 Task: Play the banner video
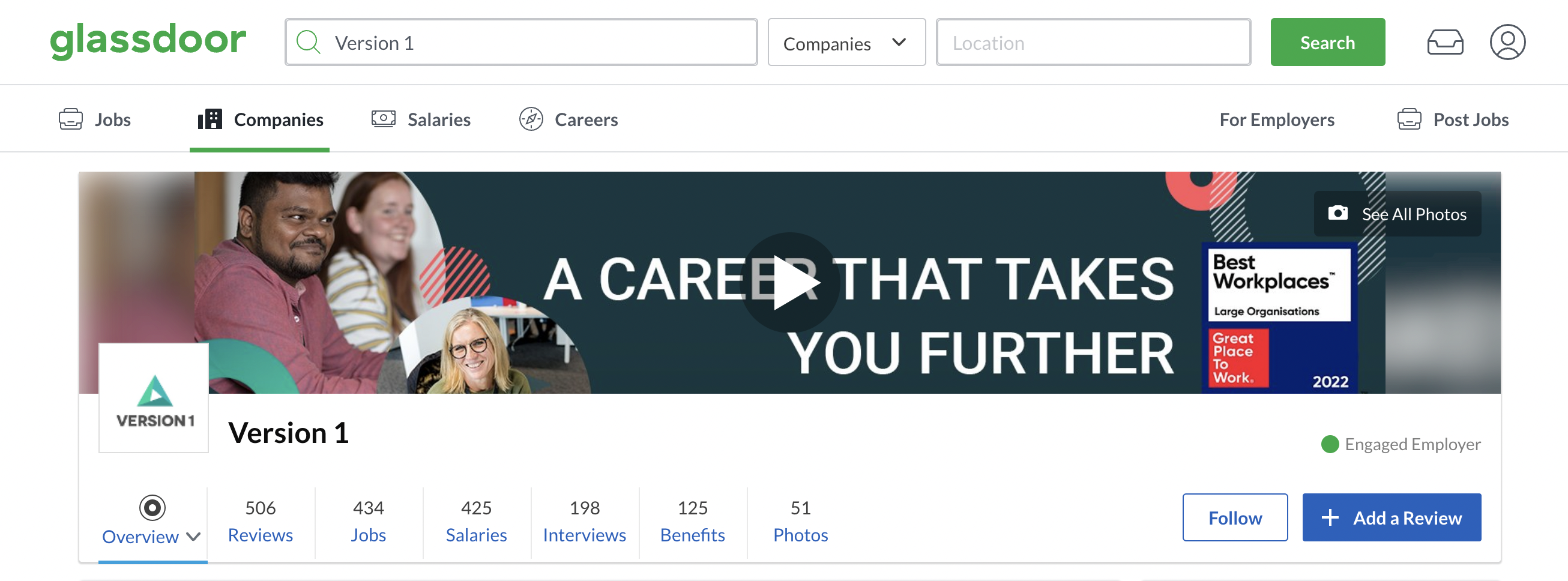789,282
